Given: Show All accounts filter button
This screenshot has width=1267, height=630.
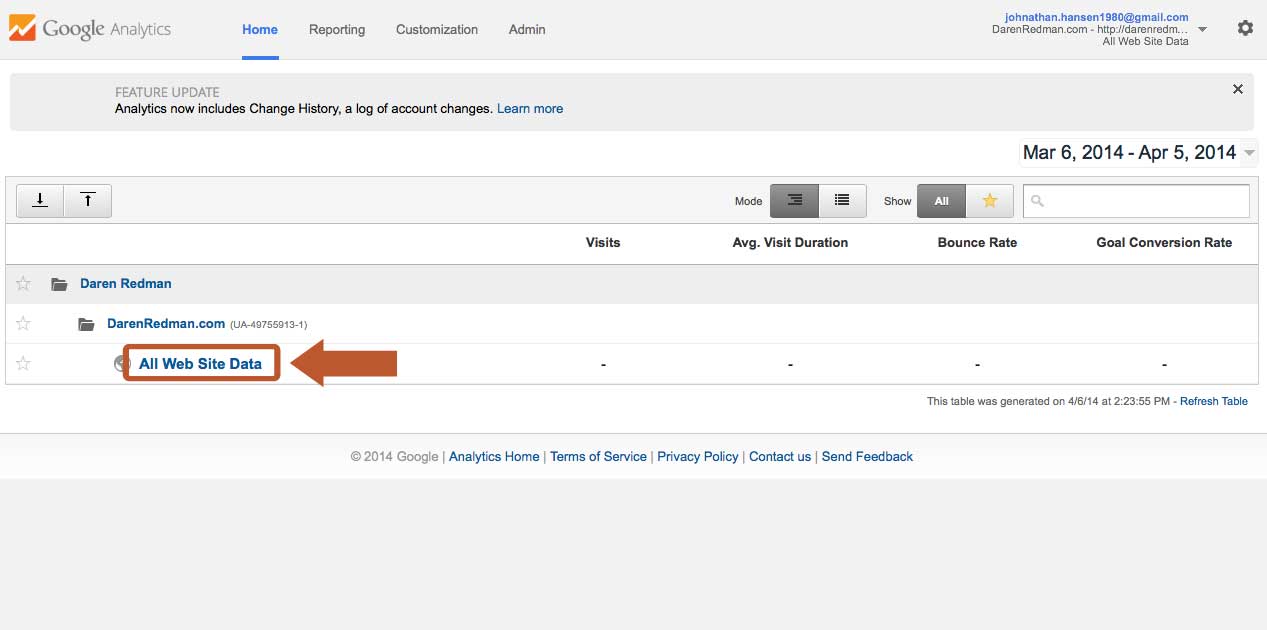Looking at the screenshot, I should click(941, 201).
